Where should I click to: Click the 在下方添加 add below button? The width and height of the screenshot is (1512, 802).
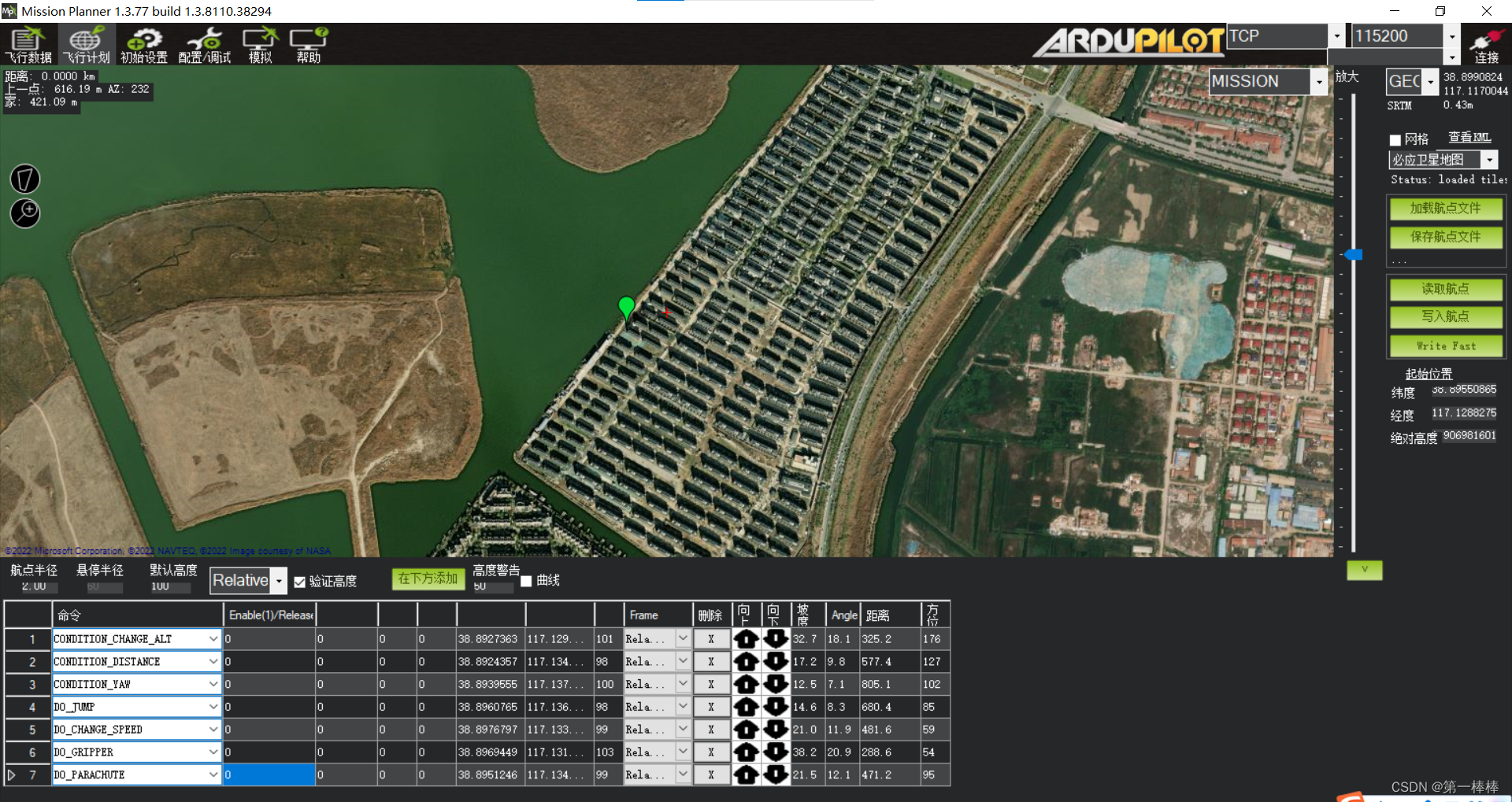[428, 578]
